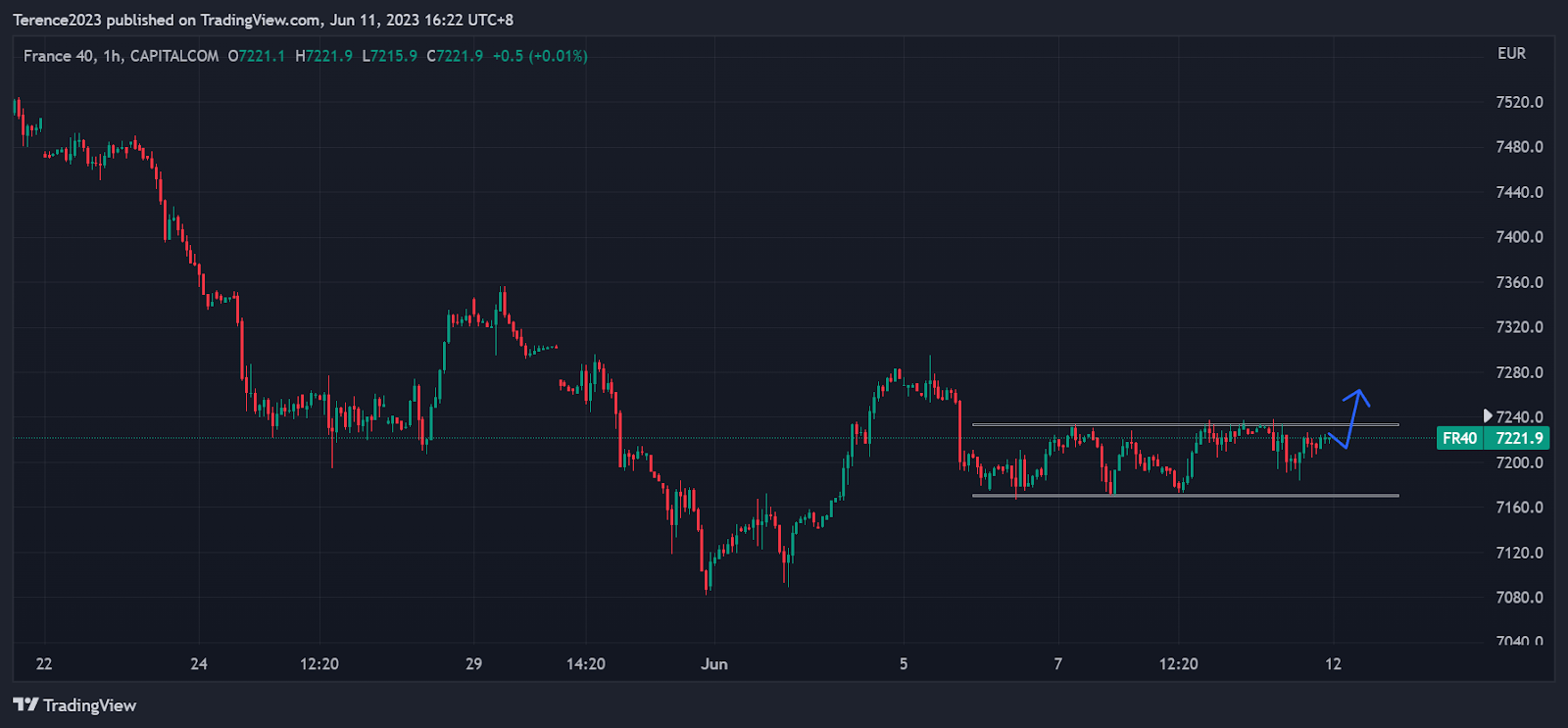Click the date label 5 on time axis
Image resolution: width=1568 pixels, height=728 pixels.
point(904,664)
